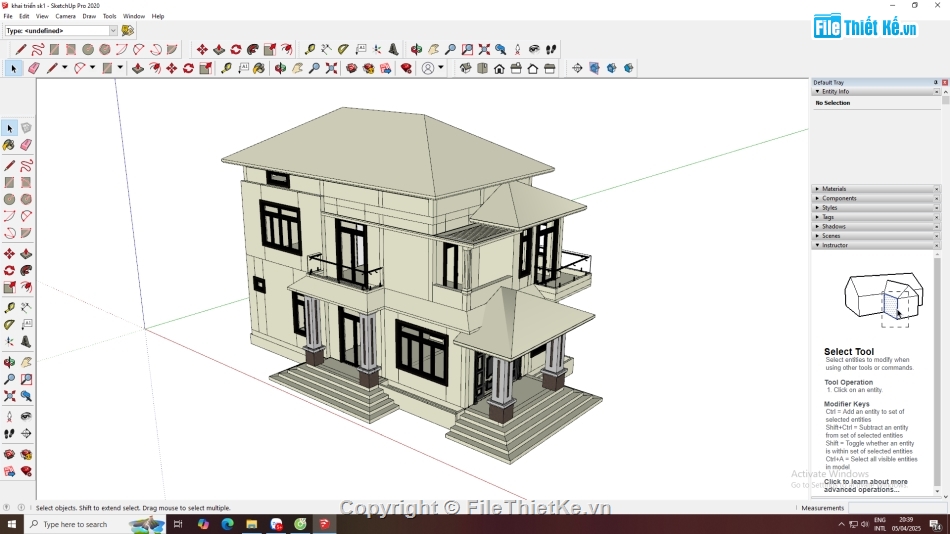Switch to the Front view house icon
The image size is (950, 534).
(x=499, y=68)
